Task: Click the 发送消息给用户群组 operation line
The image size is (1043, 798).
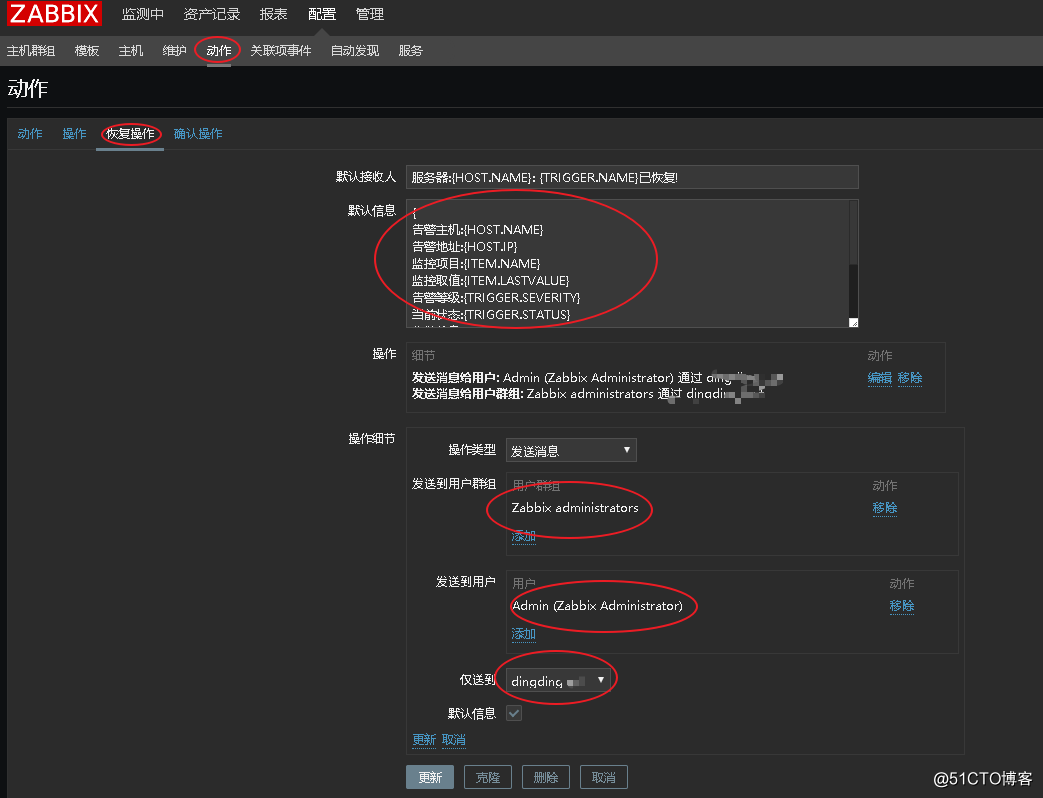Action: click(x=589, y=394)
